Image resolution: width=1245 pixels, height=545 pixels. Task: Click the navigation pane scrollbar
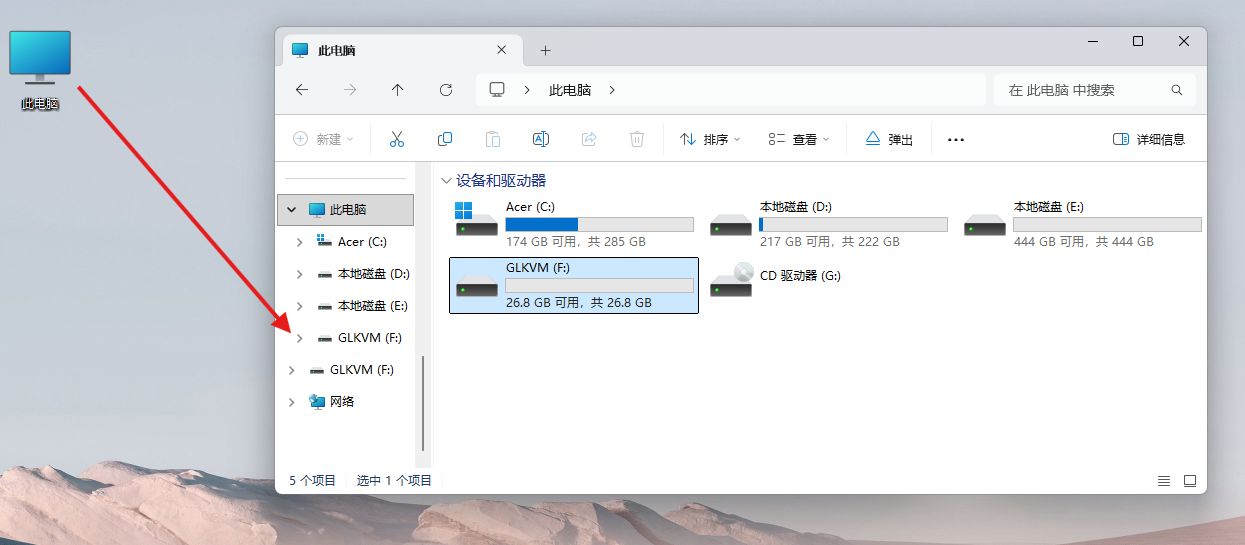coord(424,403)
